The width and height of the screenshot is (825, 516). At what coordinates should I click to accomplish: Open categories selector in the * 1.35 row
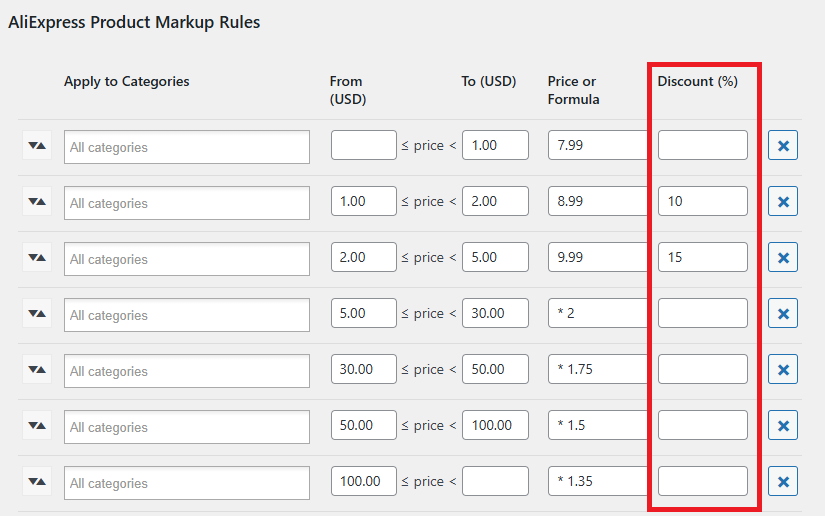pos(187,483)
